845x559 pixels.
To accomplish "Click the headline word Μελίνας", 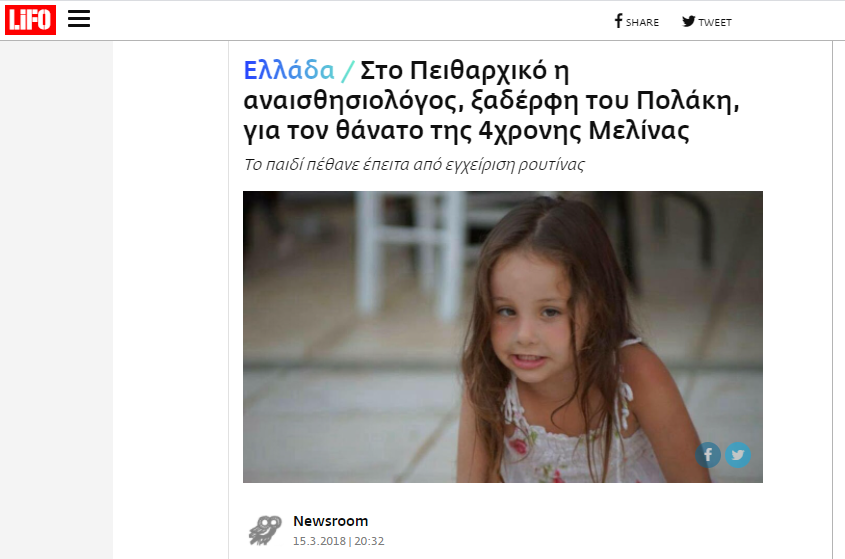I will pos(639,130).
